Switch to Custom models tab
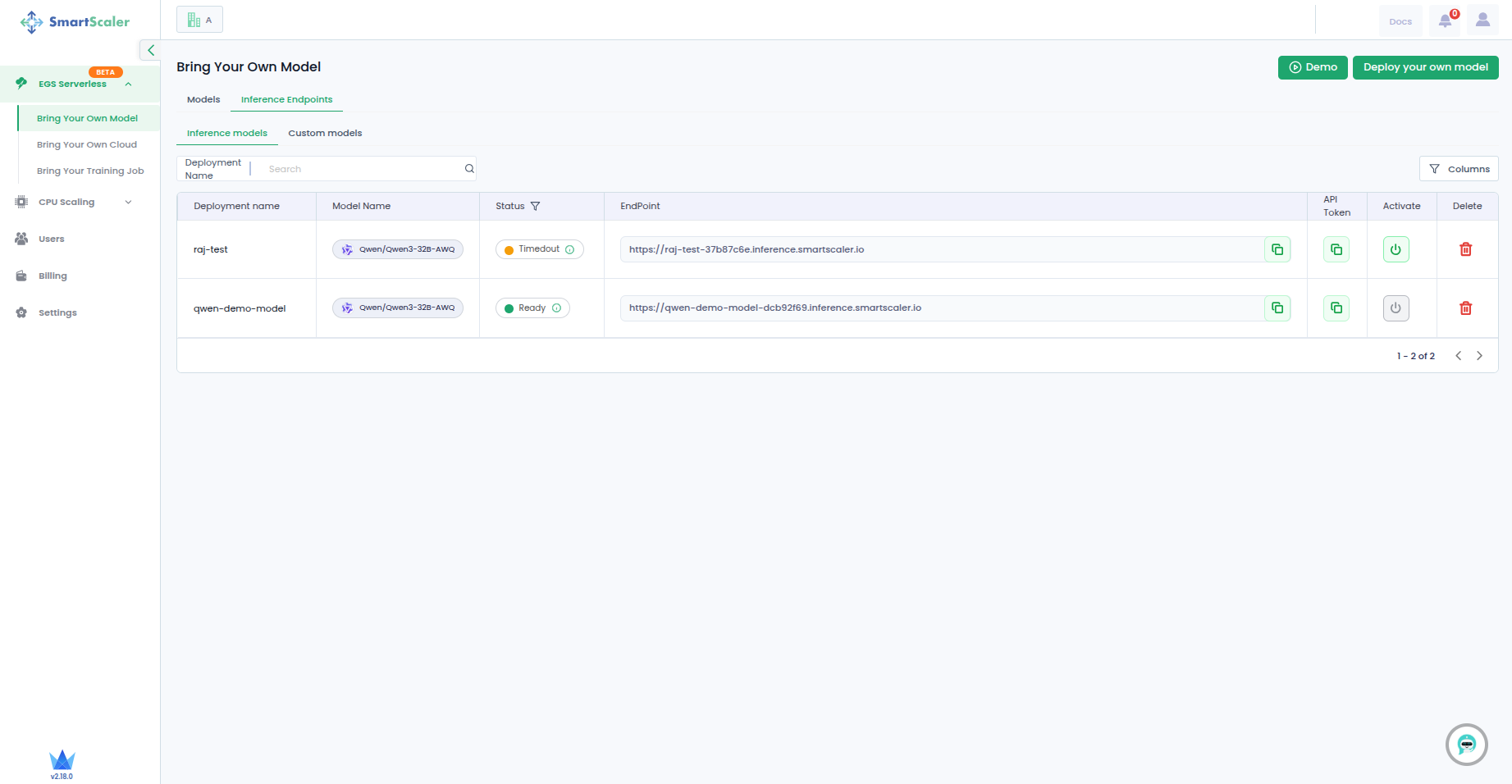Screen dimensions: 1512x784 325,133
